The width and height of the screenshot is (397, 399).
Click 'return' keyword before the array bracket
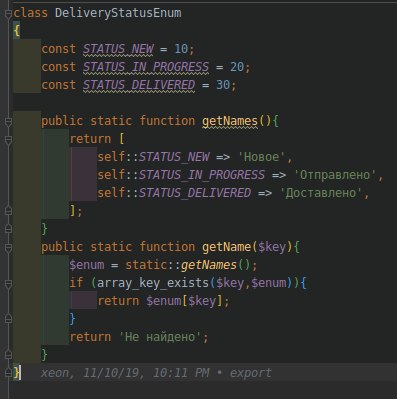pyautogui.click(x=90, y=139)
